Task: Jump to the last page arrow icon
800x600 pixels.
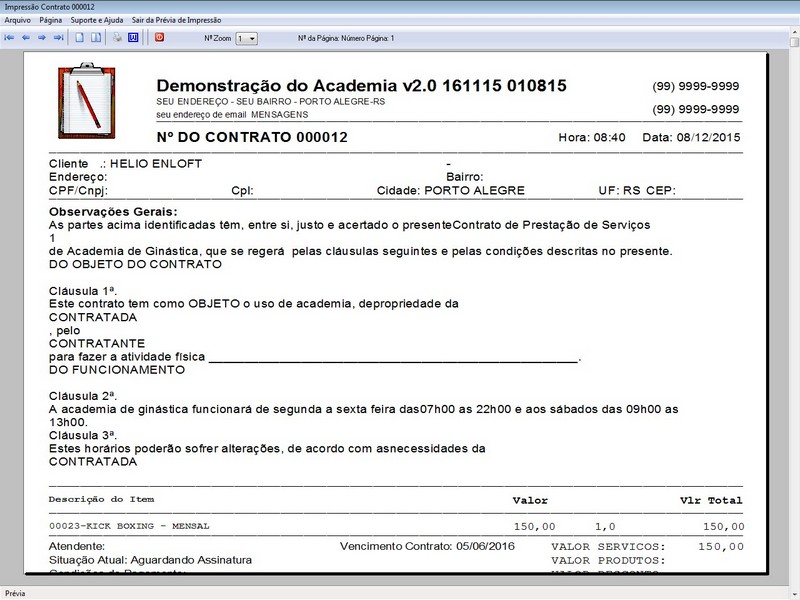Action: coord(59,38)
